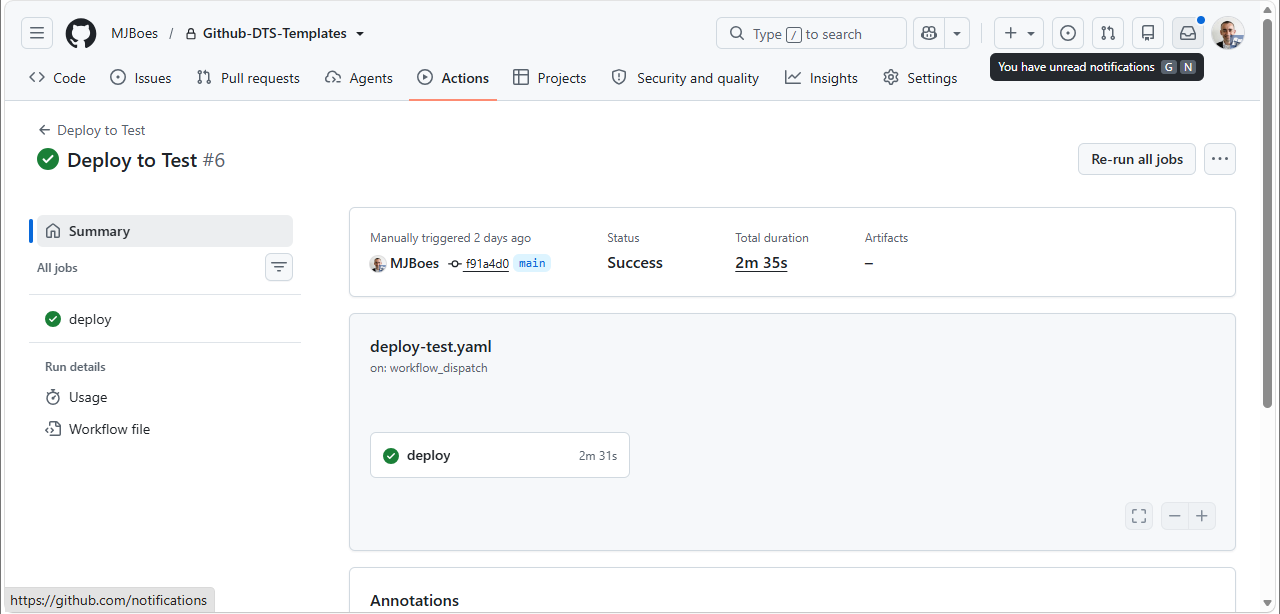Open Copilot chat icon

coord(929,33)
